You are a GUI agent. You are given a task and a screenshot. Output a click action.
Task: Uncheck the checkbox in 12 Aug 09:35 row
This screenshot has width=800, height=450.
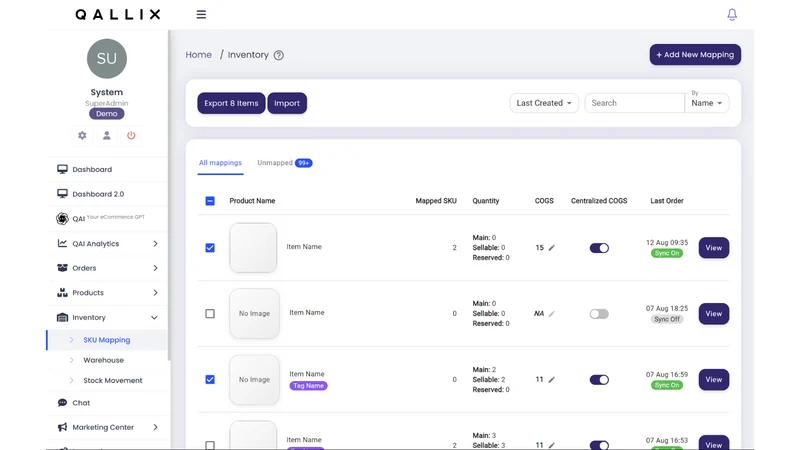210,248
